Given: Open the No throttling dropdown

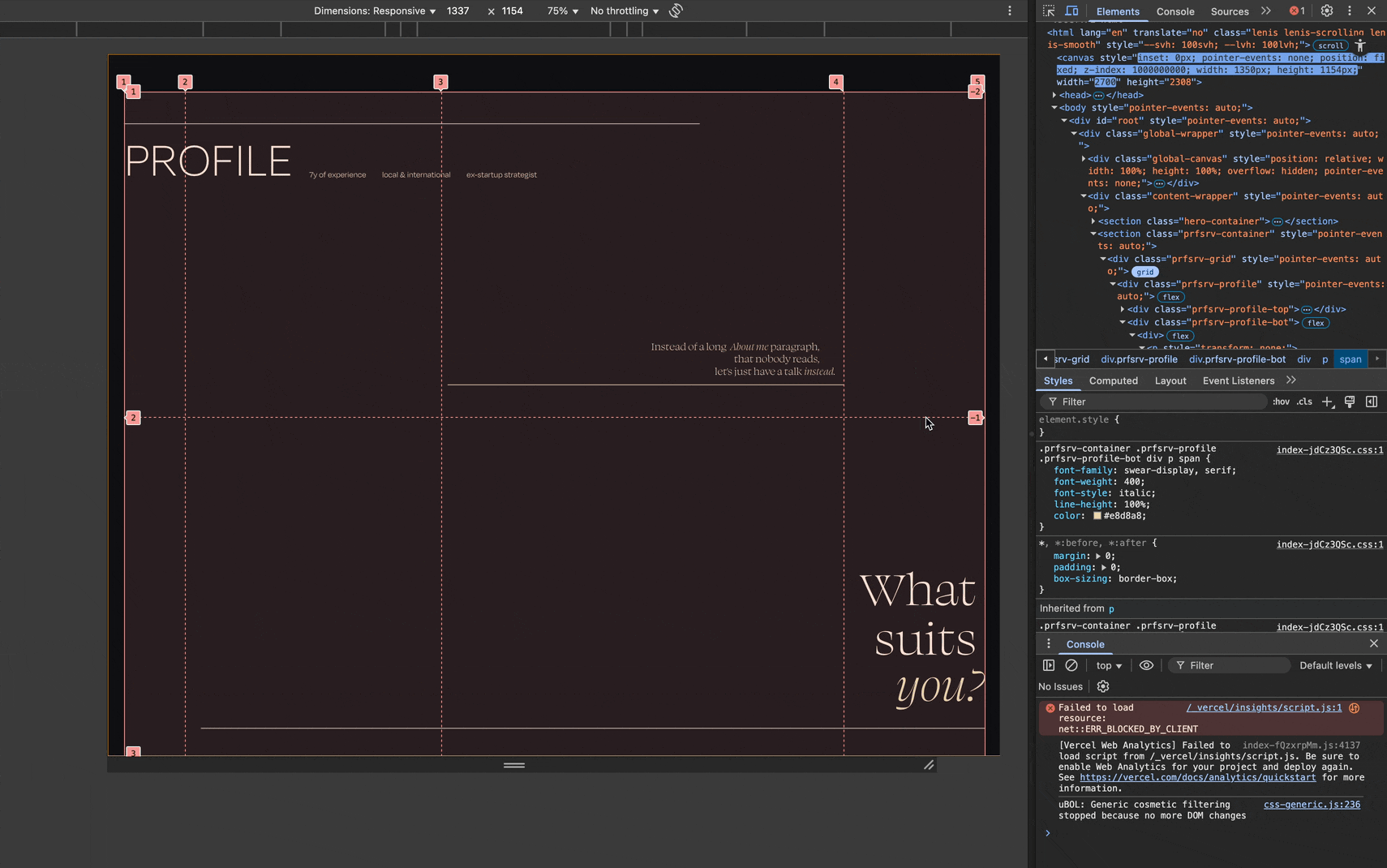Looking at the screenshot, I should click(624, 11).
